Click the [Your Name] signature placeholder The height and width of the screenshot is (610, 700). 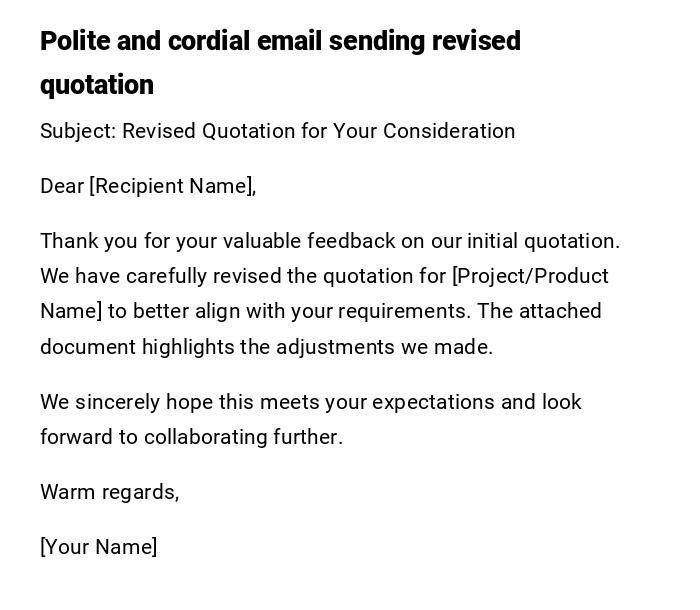98,547
